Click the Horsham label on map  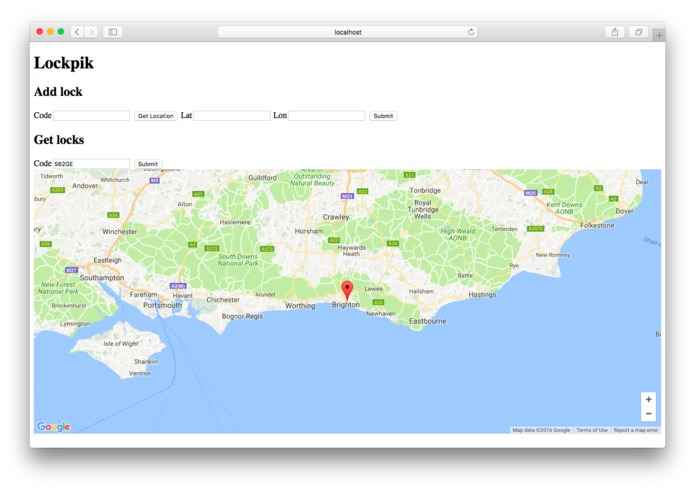(x=308, y=231)
